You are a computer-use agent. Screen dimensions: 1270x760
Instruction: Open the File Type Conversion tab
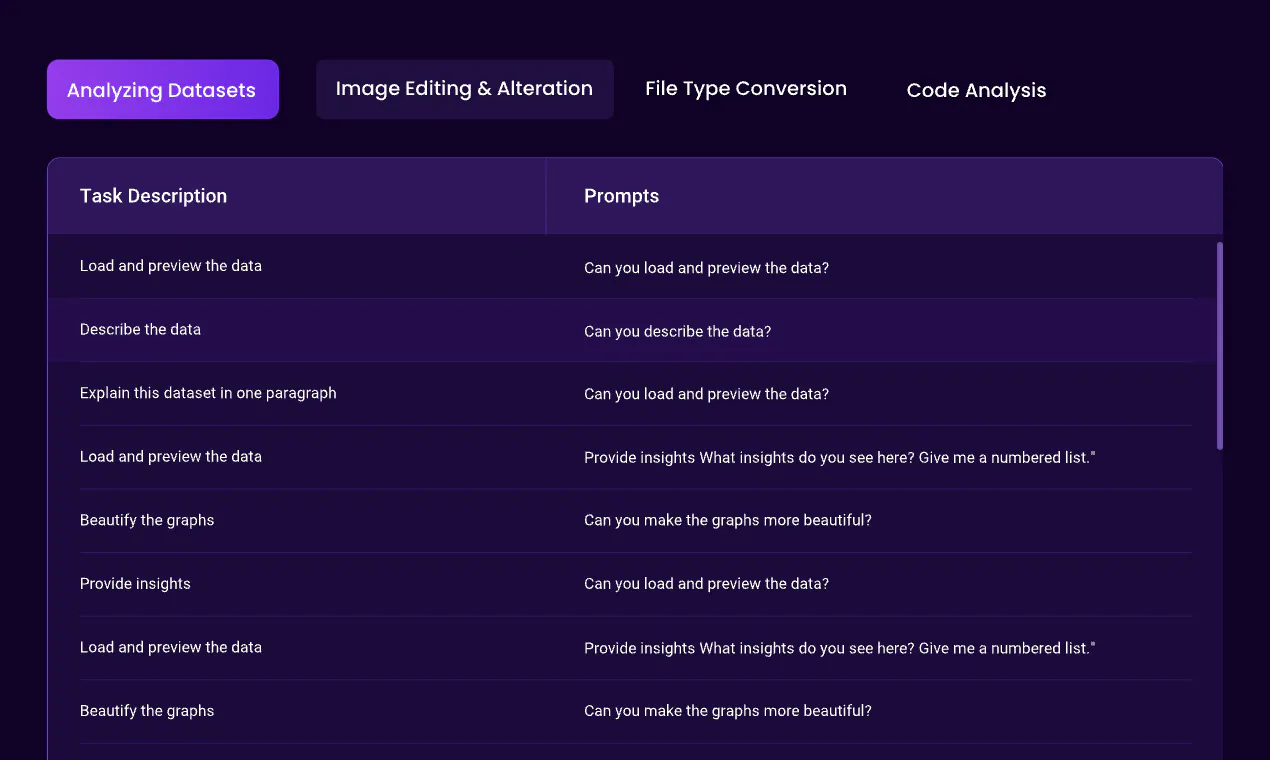coord(746,89)
